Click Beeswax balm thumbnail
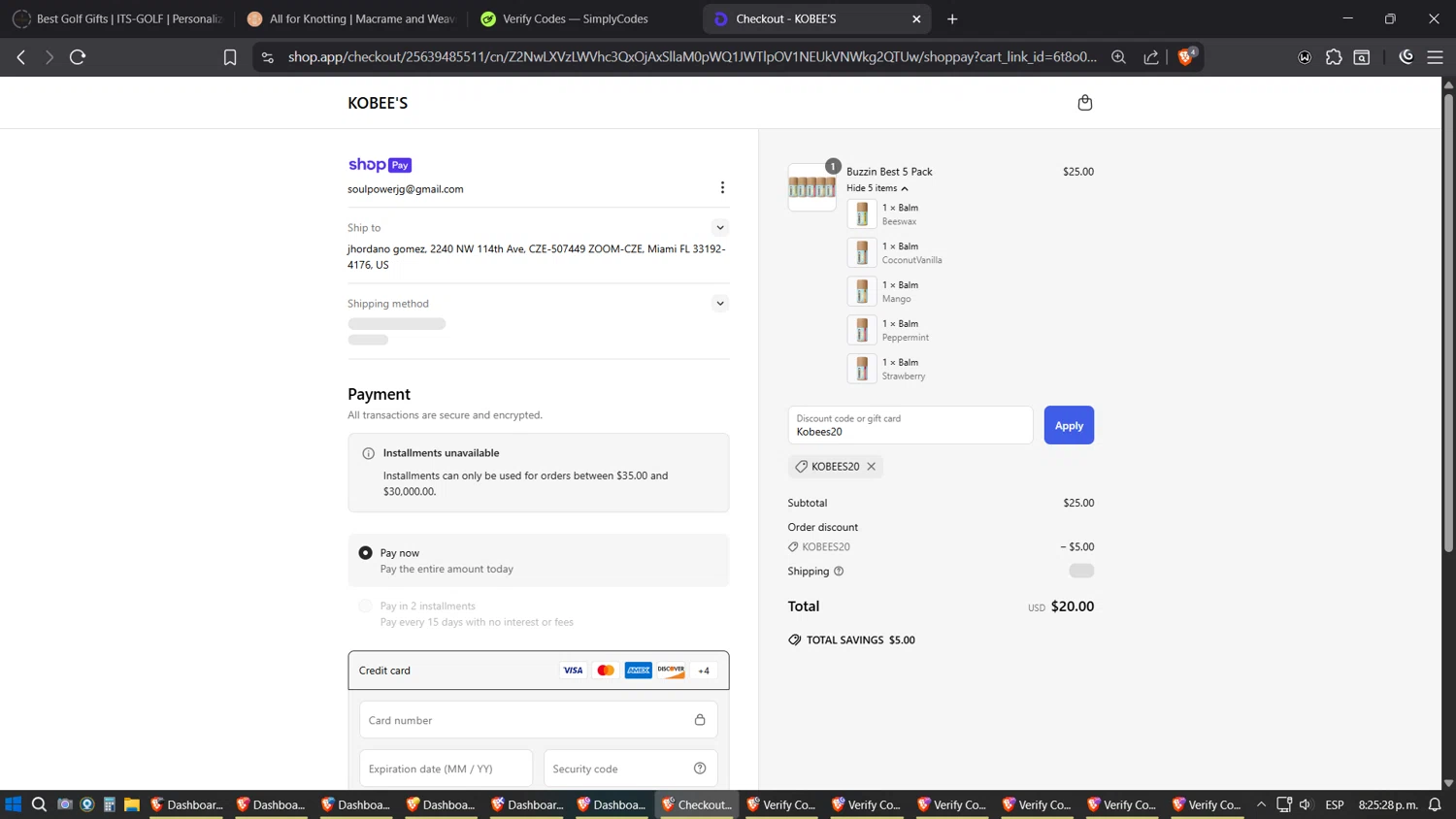Image resolution: width=1456 pixels, height=819 pixels. click(x=862, y=213)
